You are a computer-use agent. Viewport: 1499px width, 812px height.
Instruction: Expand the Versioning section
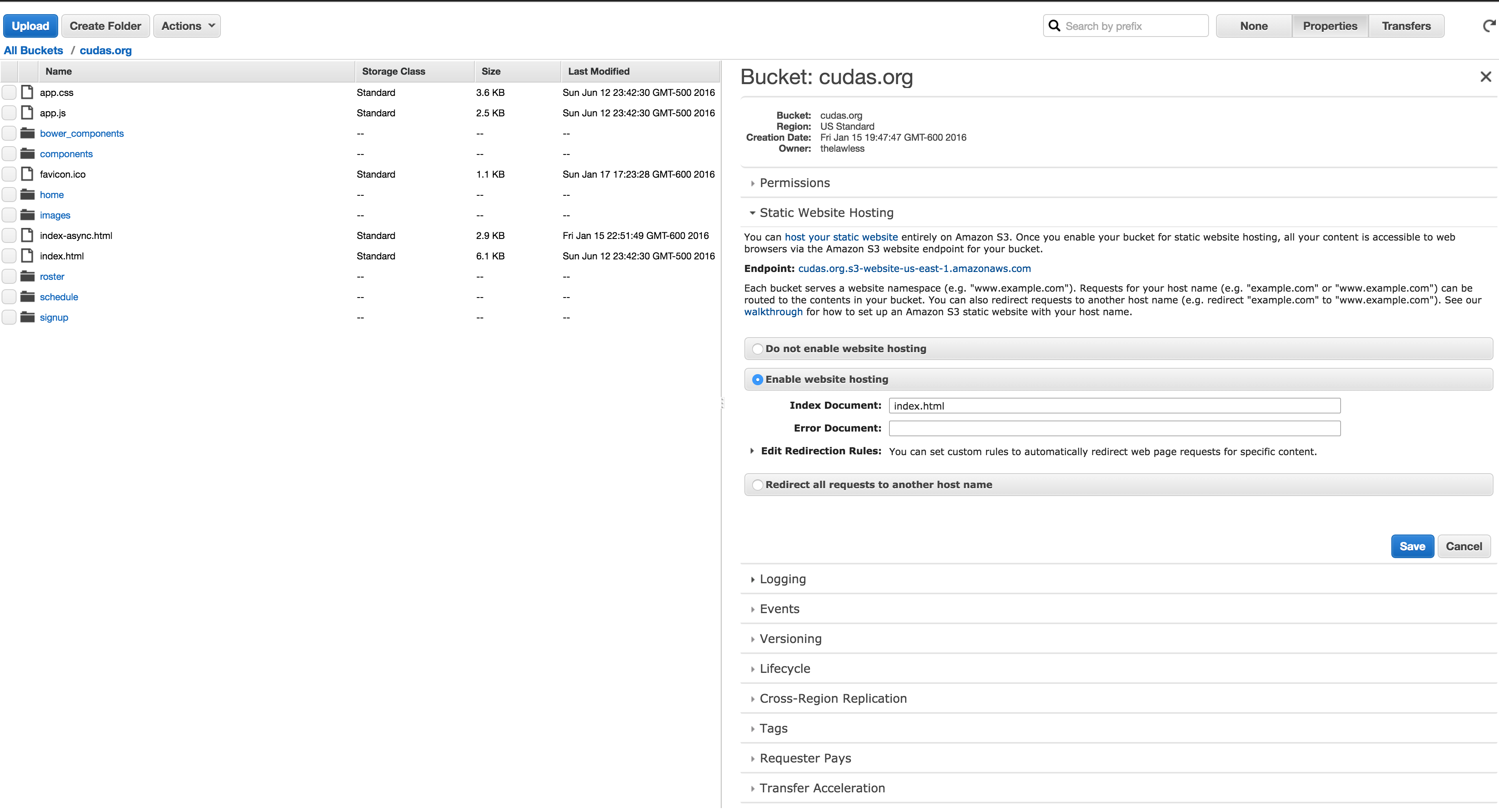(x=790, y=639)
